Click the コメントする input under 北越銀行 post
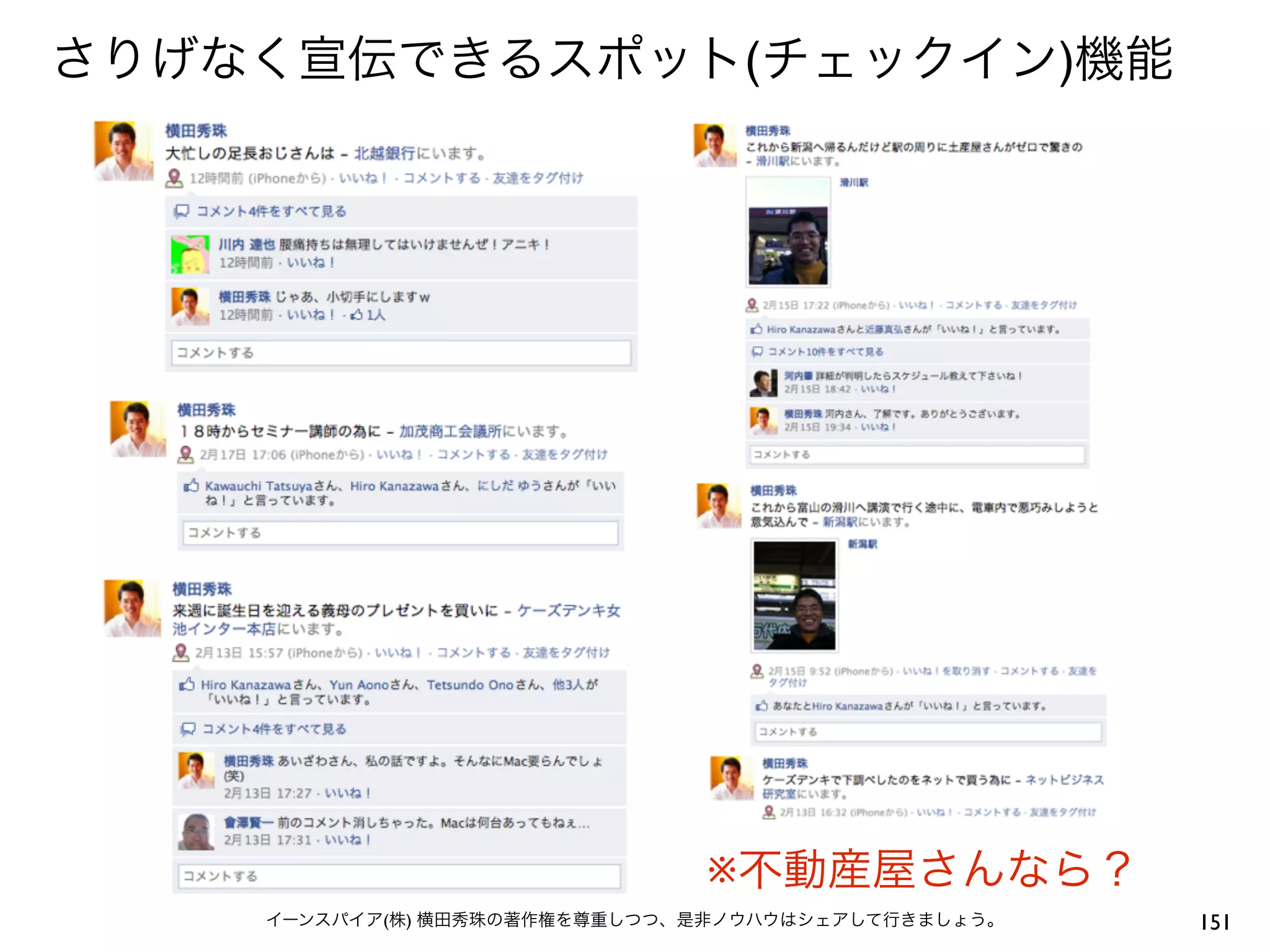1270x952 pixels. (401, 353)
